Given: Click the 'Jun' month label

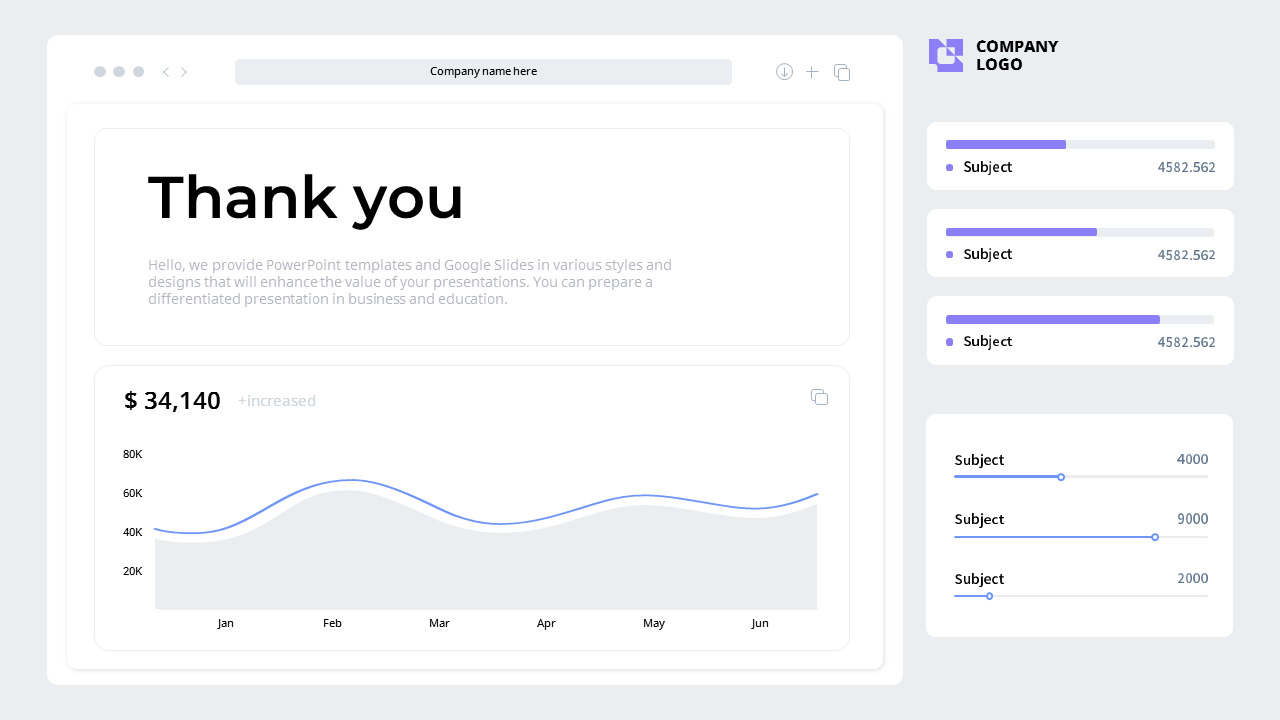Looking at the screenshot, I should point(760,623).
